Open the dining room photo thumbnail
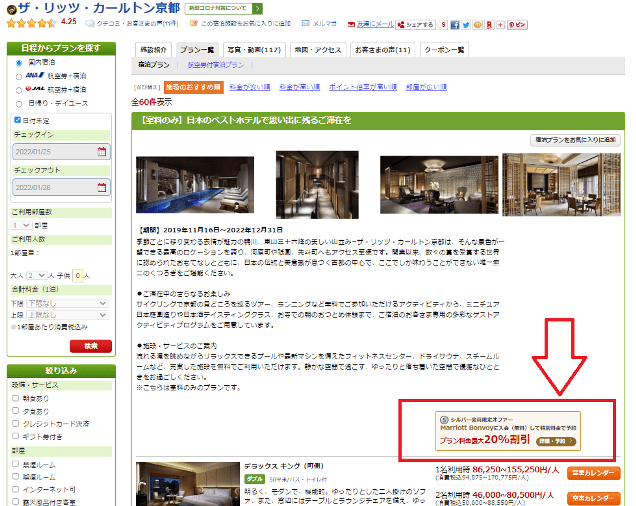Image resolution: width=636 pixels, height=506 pixels. coord(561,185)
